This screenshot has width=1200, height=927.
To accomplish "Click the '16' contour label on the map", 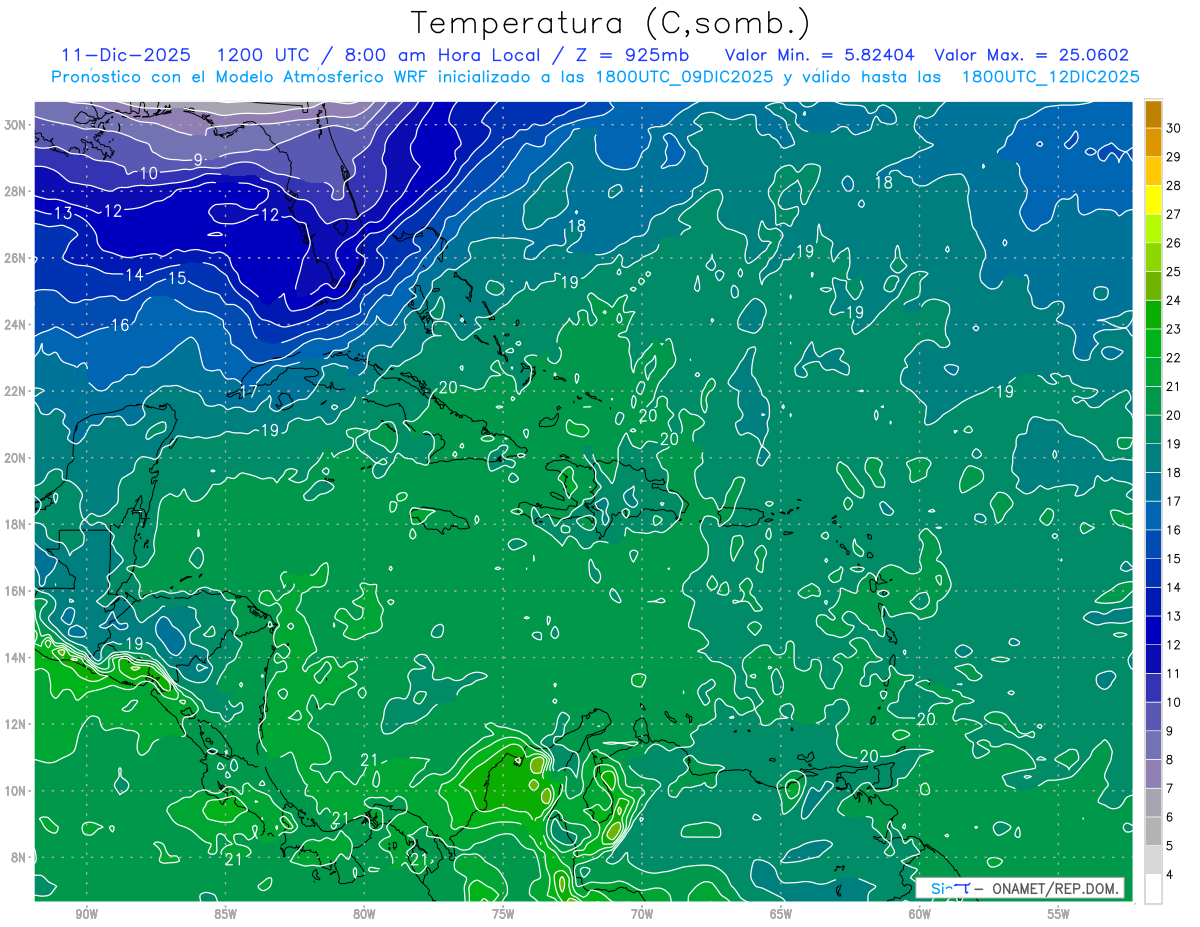I will tap(120, 325).
